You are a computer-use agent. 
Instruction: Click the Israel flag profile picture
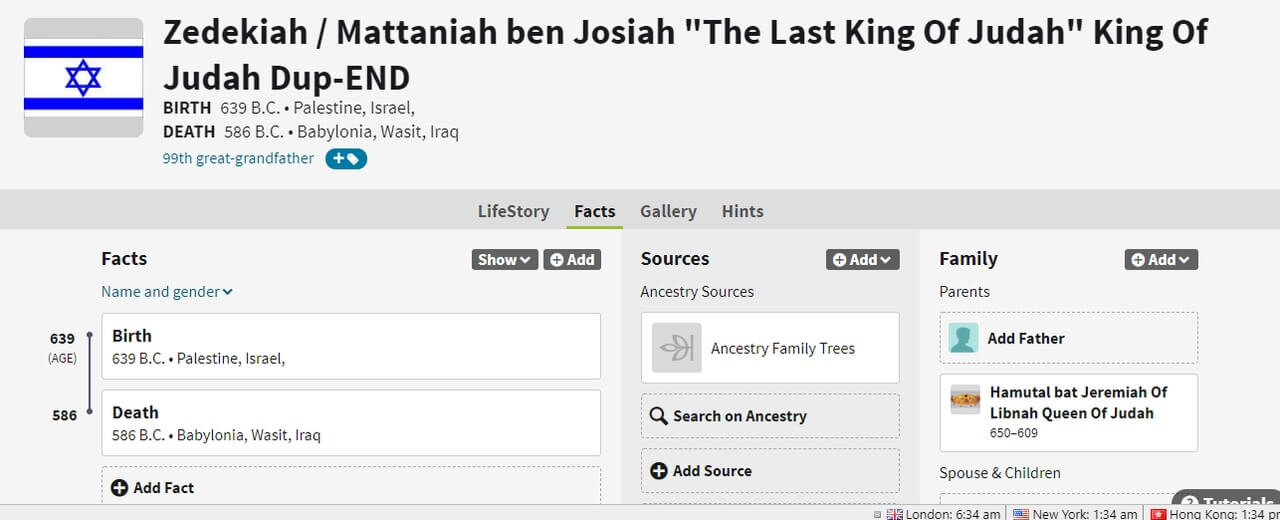(x=83, y=77)
